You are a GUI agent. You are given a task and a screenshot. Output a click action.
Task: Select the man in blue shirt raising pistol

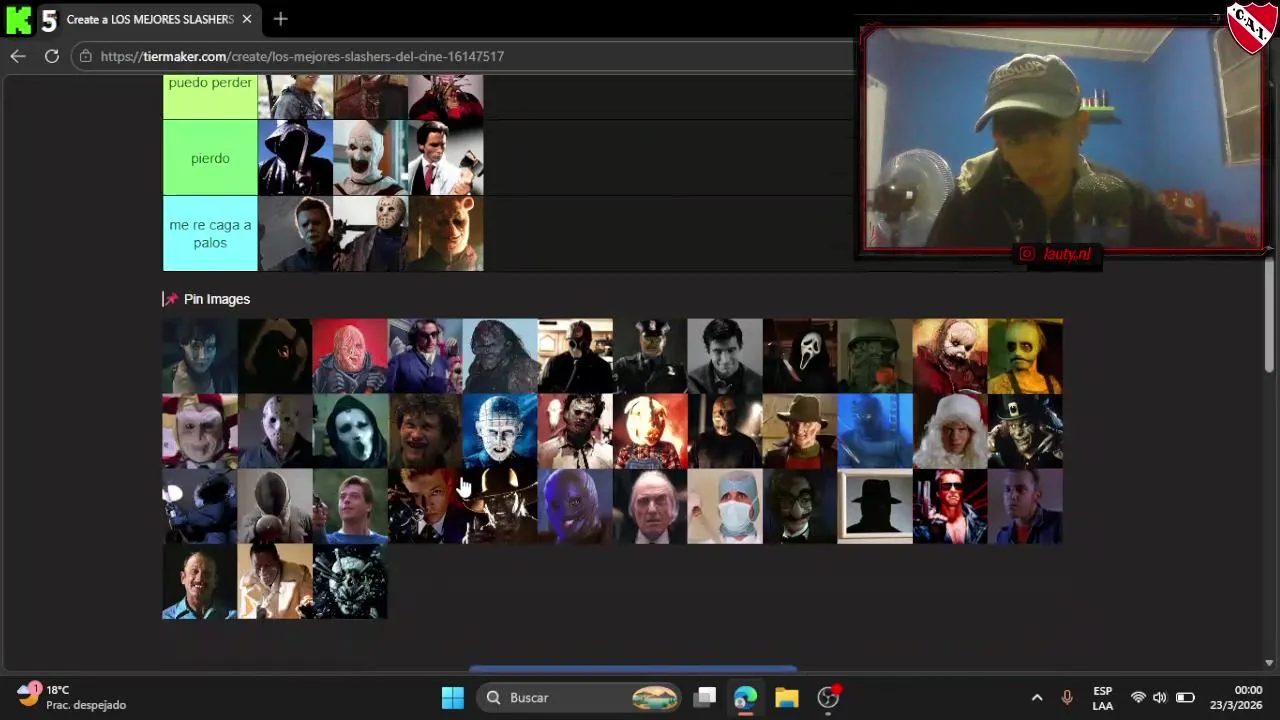click(350, 506)
